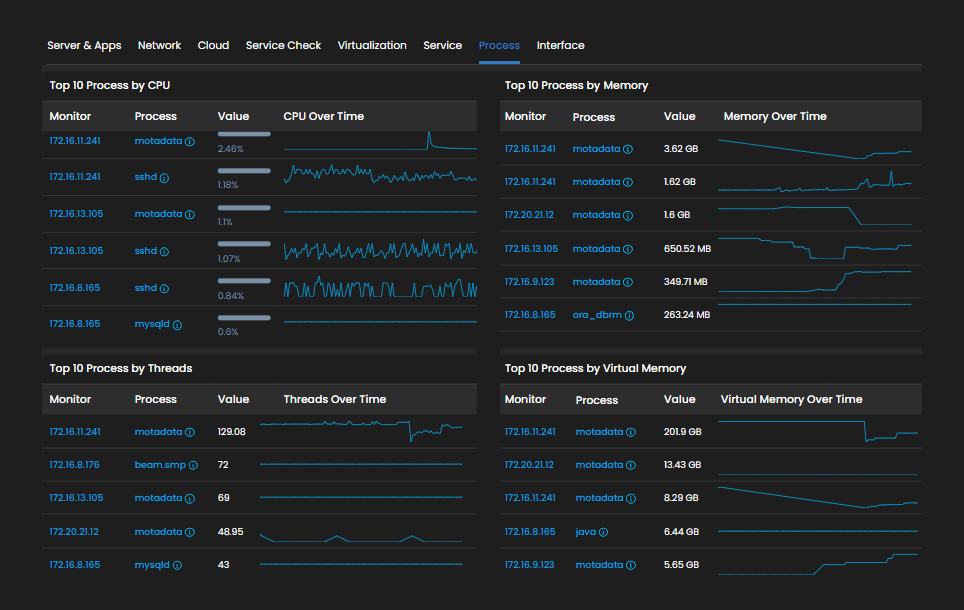Viewport: 964px width, 610px height.
Task: Click the Top 10 Process by Threads title
Action: (120, 368)
